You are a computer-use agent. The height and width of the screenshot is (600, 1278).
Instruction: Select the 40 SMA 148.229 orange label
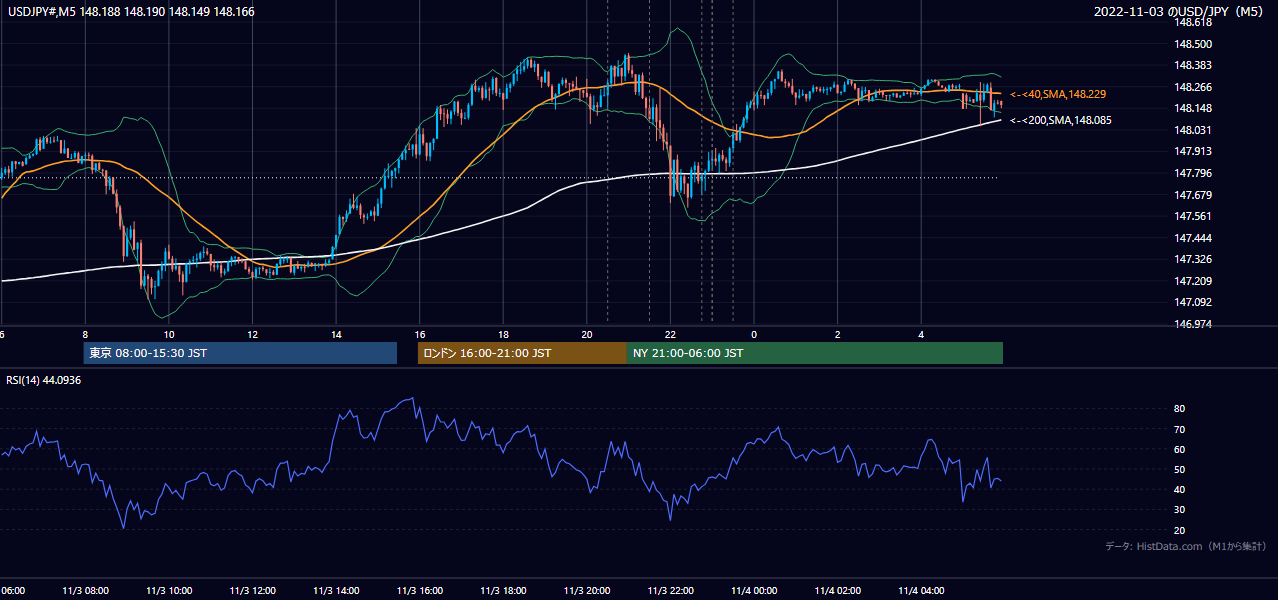point(1058,94)
